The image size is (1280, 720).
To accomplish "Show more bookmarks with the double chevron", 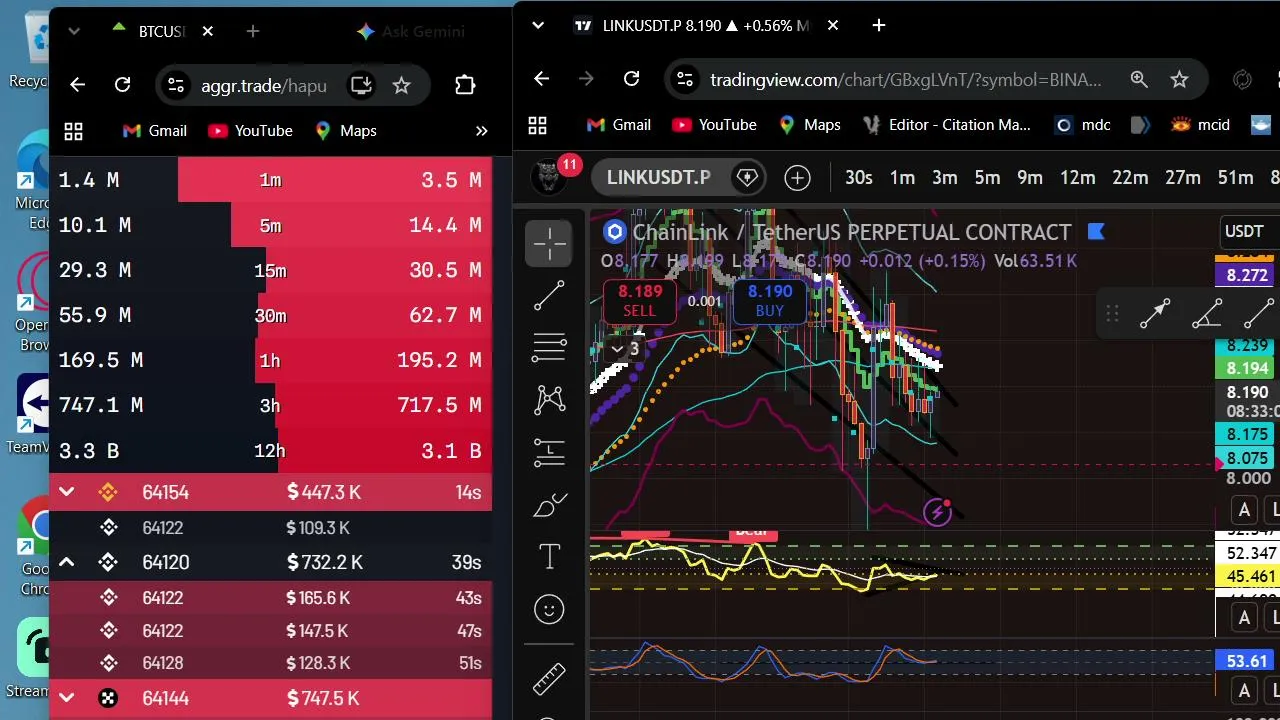I will tap(481, 131).
